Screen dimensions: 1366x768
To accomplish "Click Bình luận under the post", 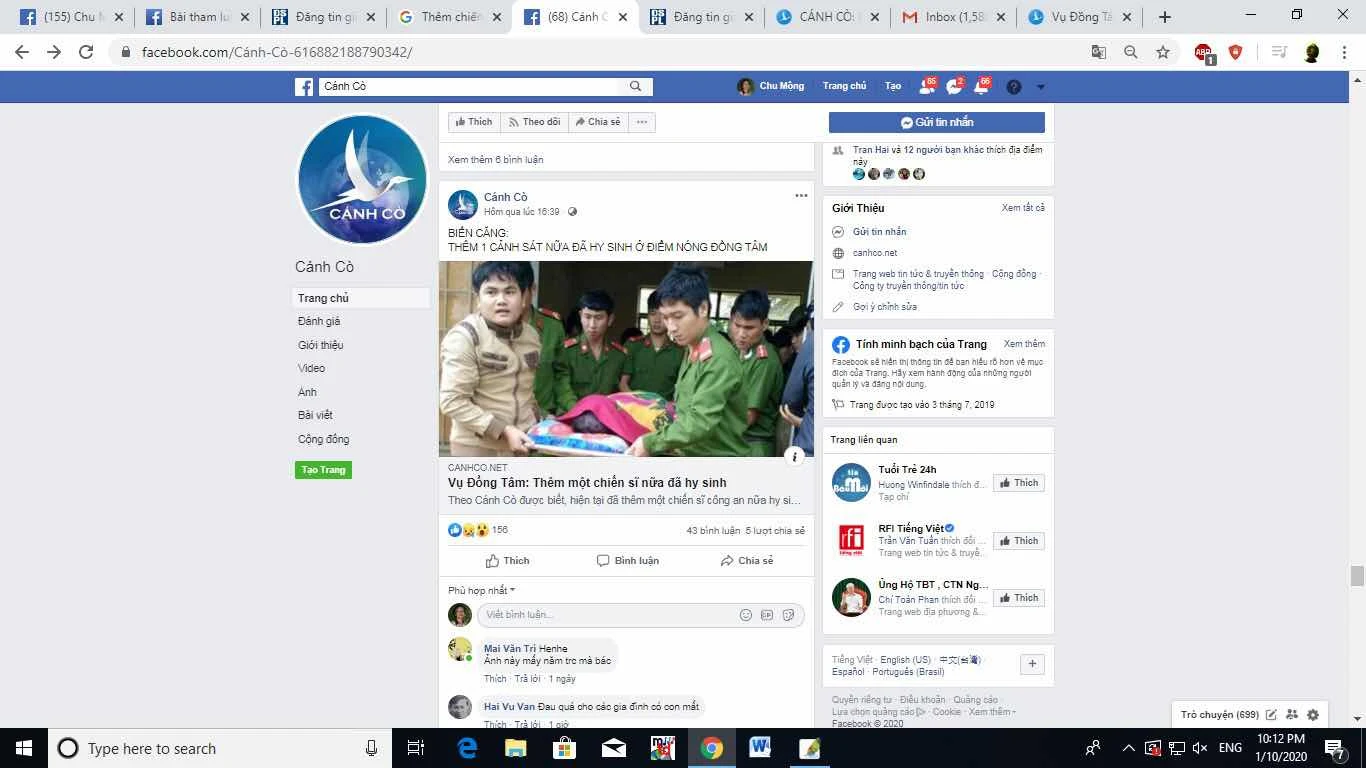I will click(x=627, y=561).
